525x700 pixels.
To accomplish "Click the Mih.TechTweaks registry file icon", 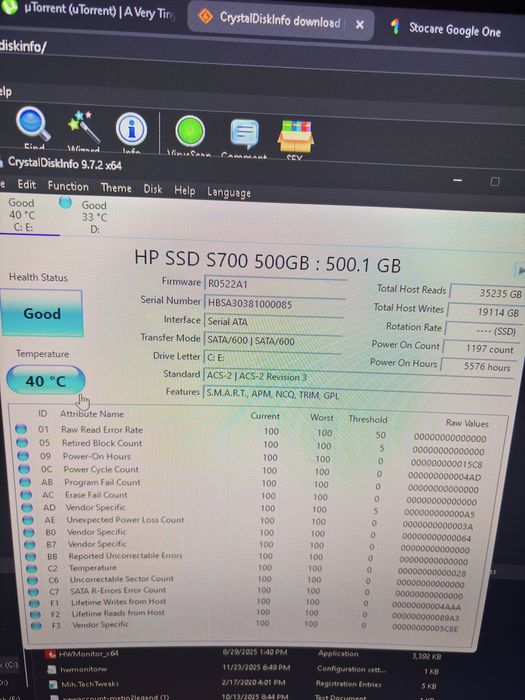I will pyautogui.click(x=53, y=684).
